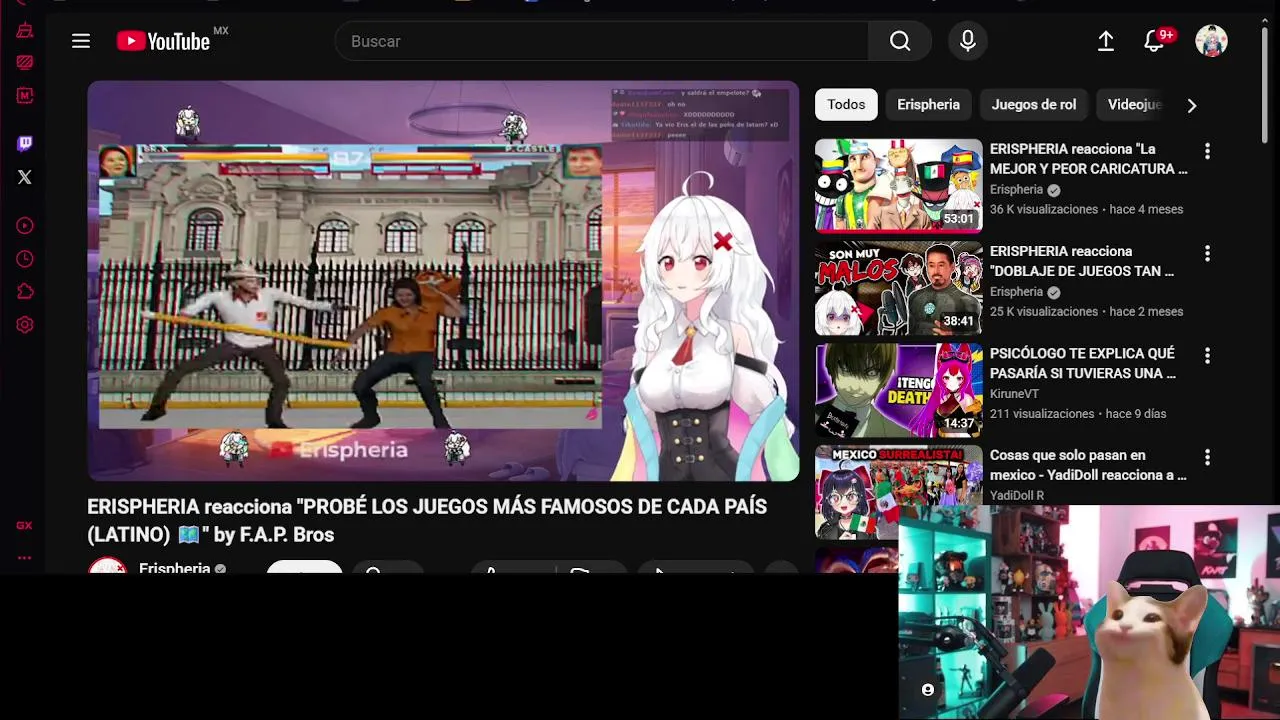Select the 'Juegos de rol' filter chip
The width and height of the screenshot is (1280, 720).
pyautogui.click(x=1034, y=104)
